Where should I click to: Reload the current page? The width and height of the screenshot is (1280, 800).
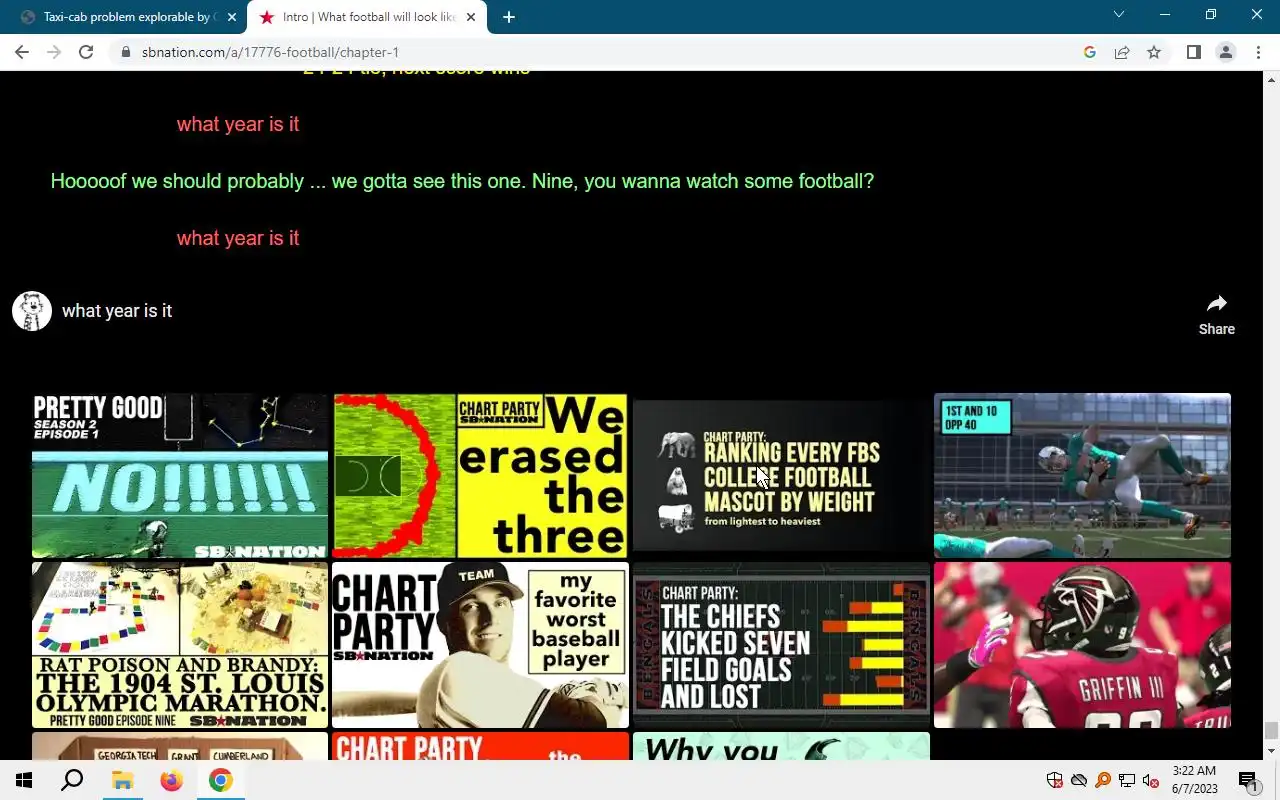click(x=86, y=52)
